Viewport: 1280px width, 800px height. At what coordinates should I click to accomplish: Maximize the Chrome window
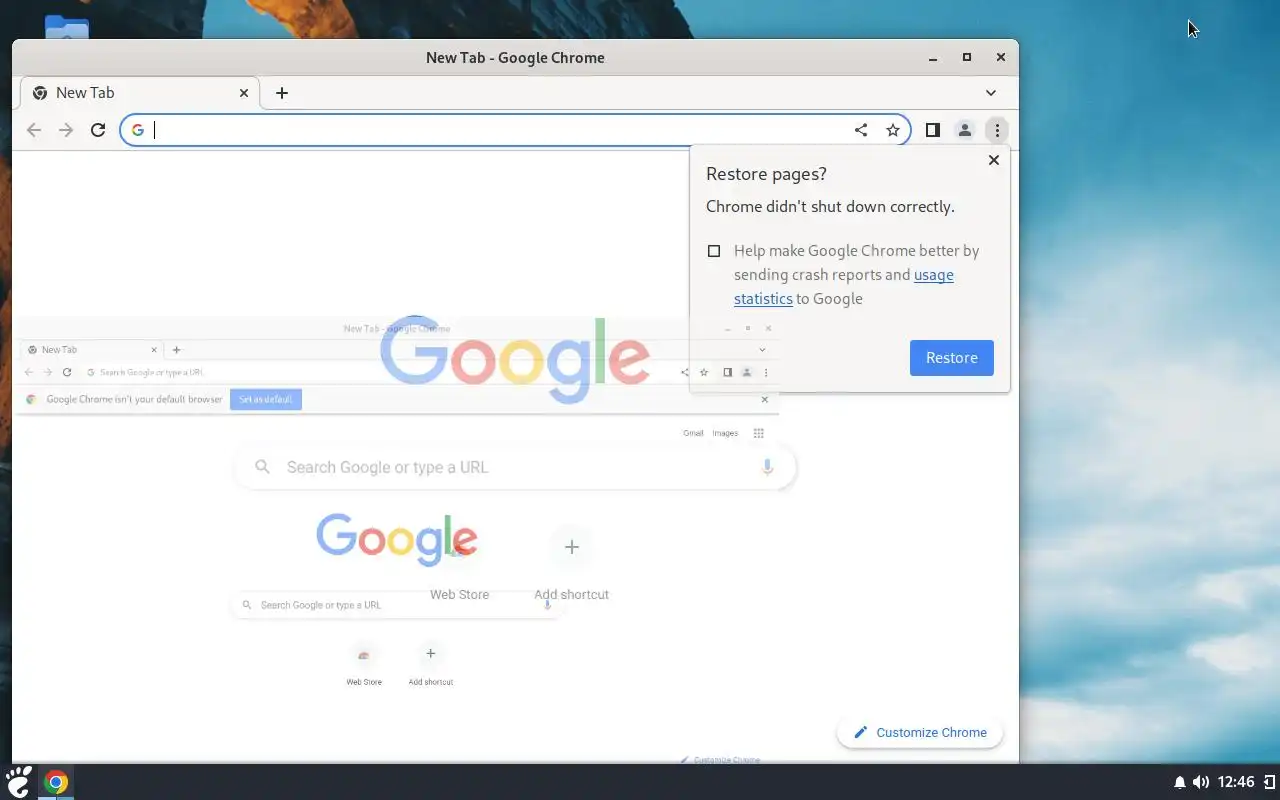pos(967,58)
